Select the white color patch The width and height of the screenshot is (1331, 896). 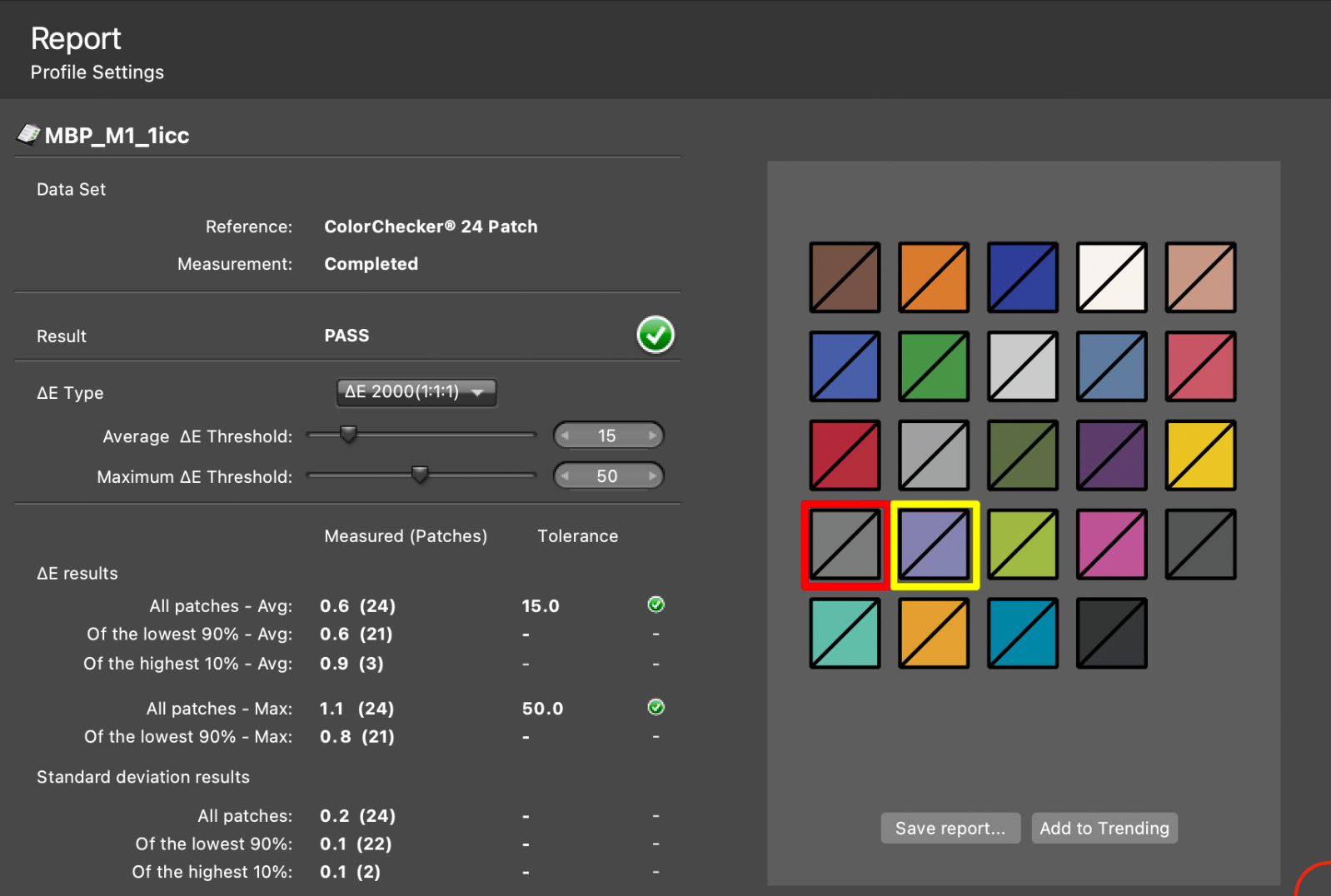pyautogui.click(x=1111, y=277)
